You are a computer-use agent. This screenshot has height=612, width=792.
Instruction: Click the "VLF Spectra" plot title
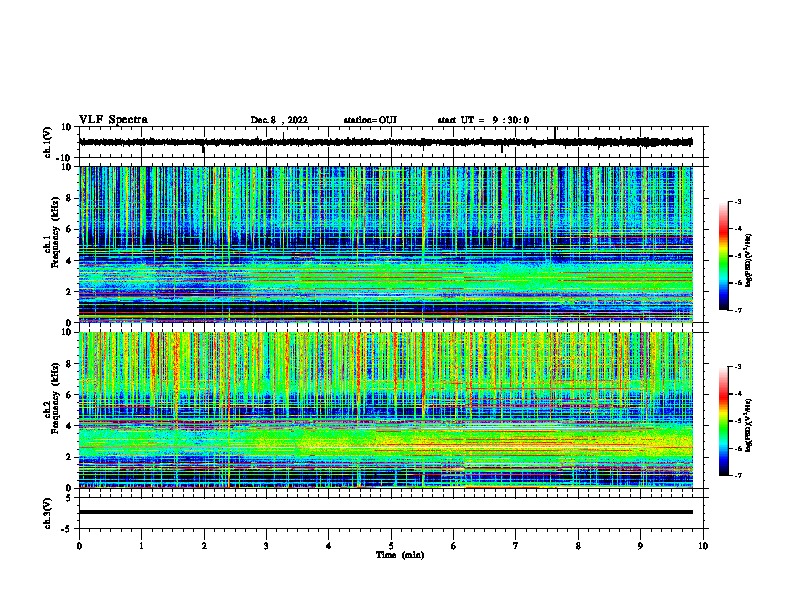(113, 120)
